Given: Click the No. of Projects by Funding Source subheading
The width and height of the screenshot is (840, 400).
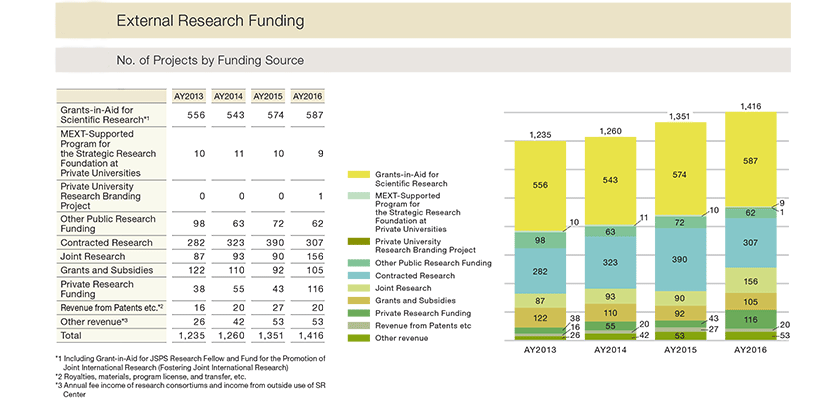Looking at the screenshot, I should click(x=210, y=61).
